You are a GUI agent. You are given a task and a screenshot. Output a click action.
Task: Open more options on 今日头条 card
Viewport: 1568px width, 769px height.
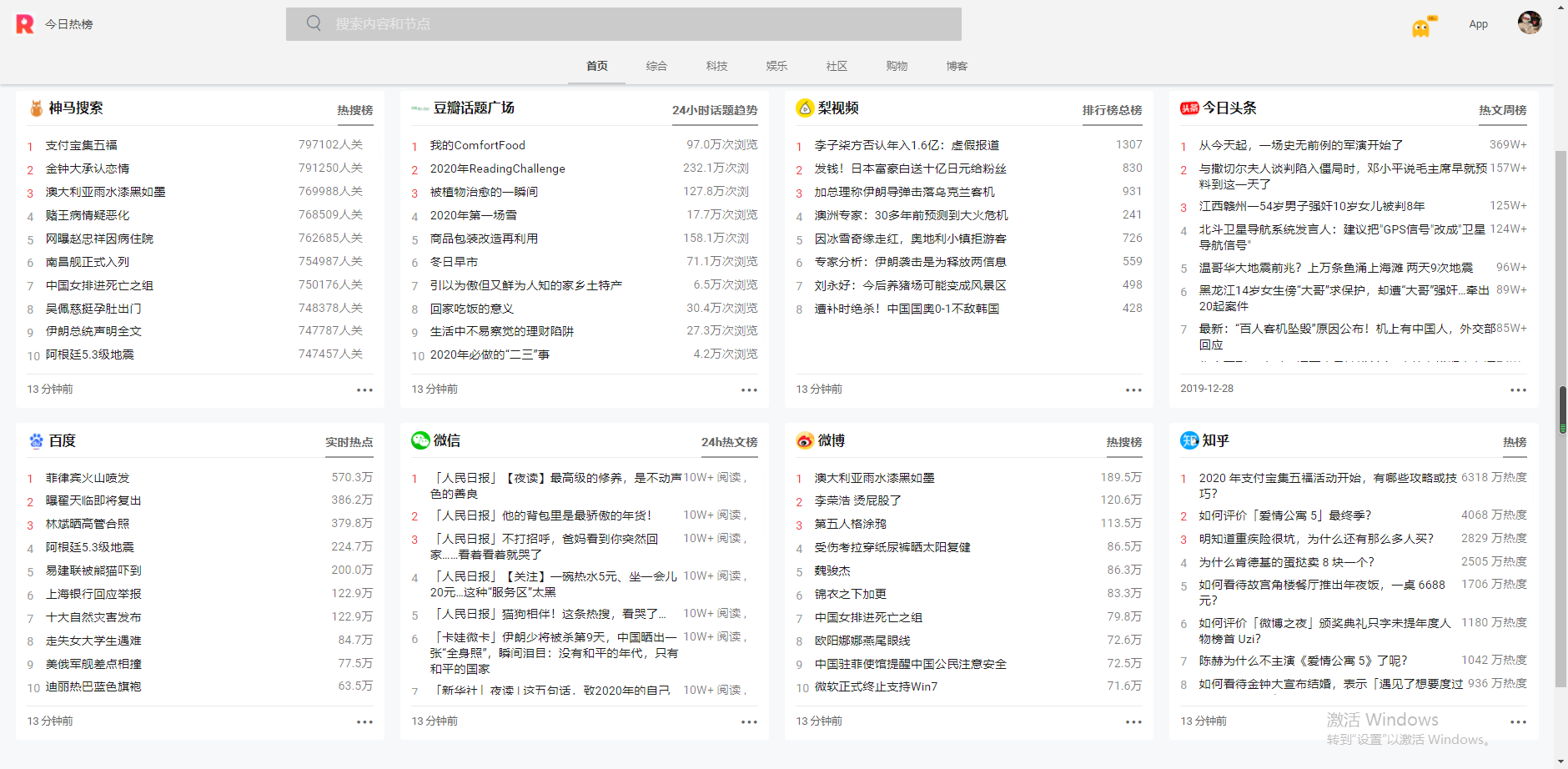coord(1518,390)
